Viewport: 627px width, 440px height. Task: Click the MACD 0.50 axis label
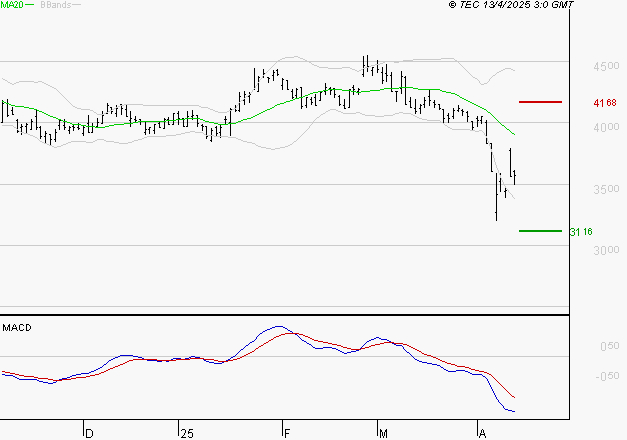point(609,346)
